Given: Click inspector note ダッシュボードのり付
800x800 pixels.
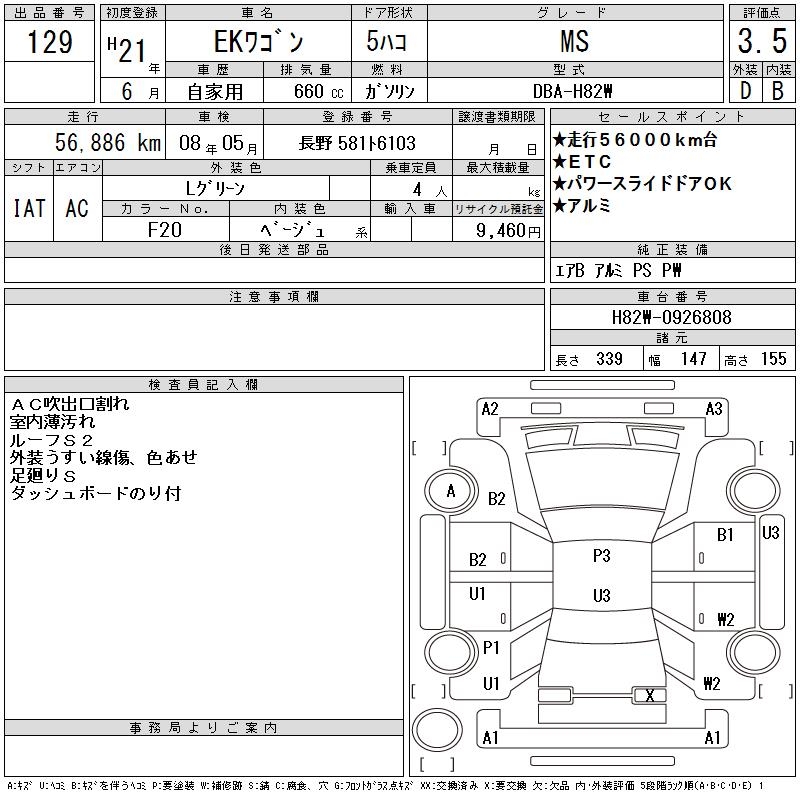Looking at the screenshot, I should (x=95, y=493).
